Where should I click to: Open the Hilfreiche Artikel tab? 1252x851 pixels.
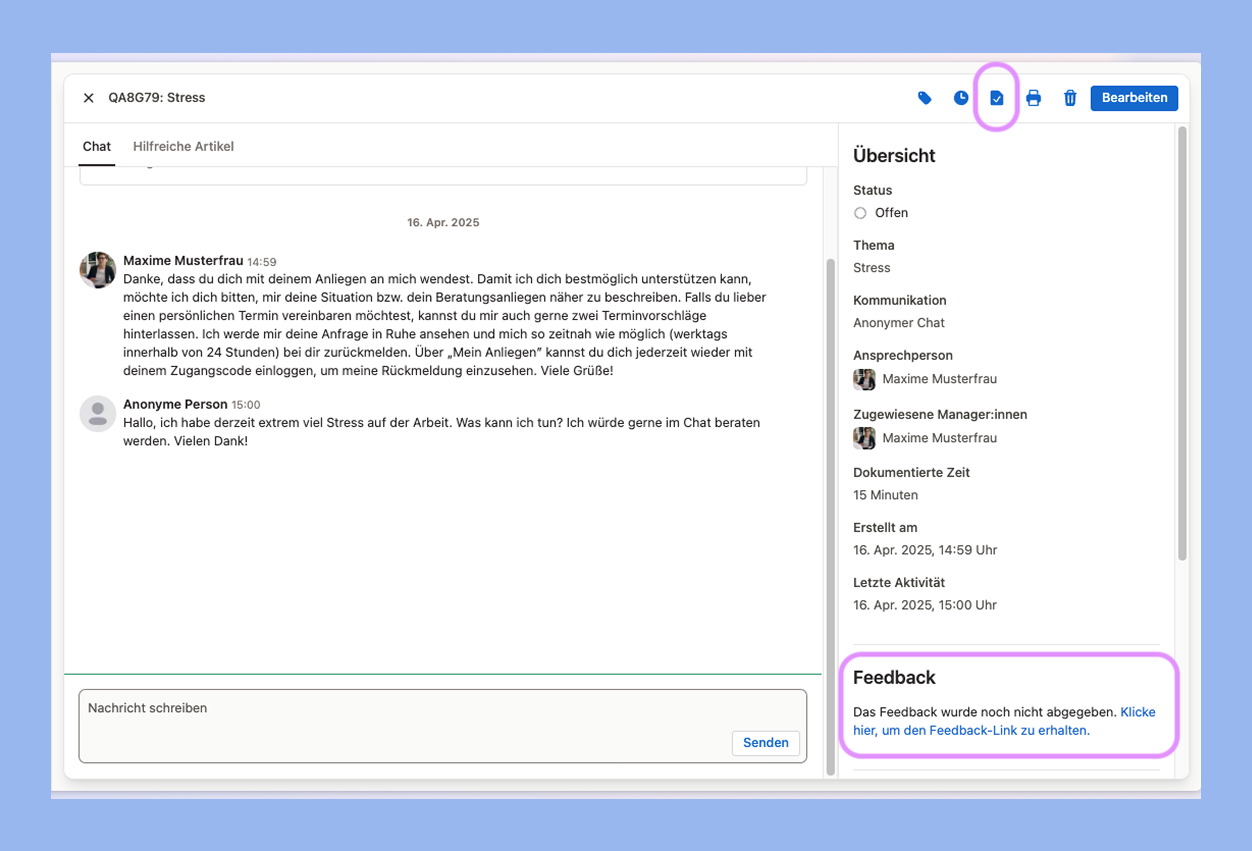coord(183,146)
